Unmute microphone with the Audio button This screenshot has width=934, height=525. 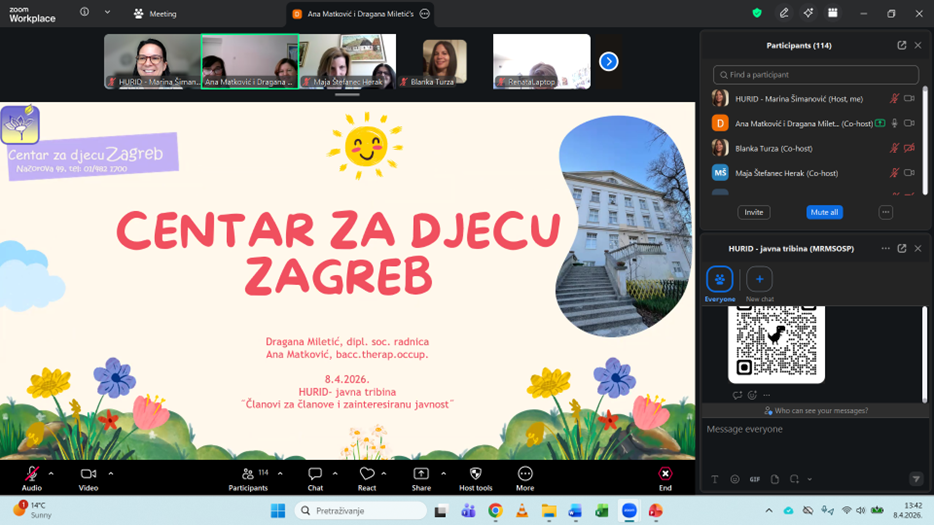32,474
